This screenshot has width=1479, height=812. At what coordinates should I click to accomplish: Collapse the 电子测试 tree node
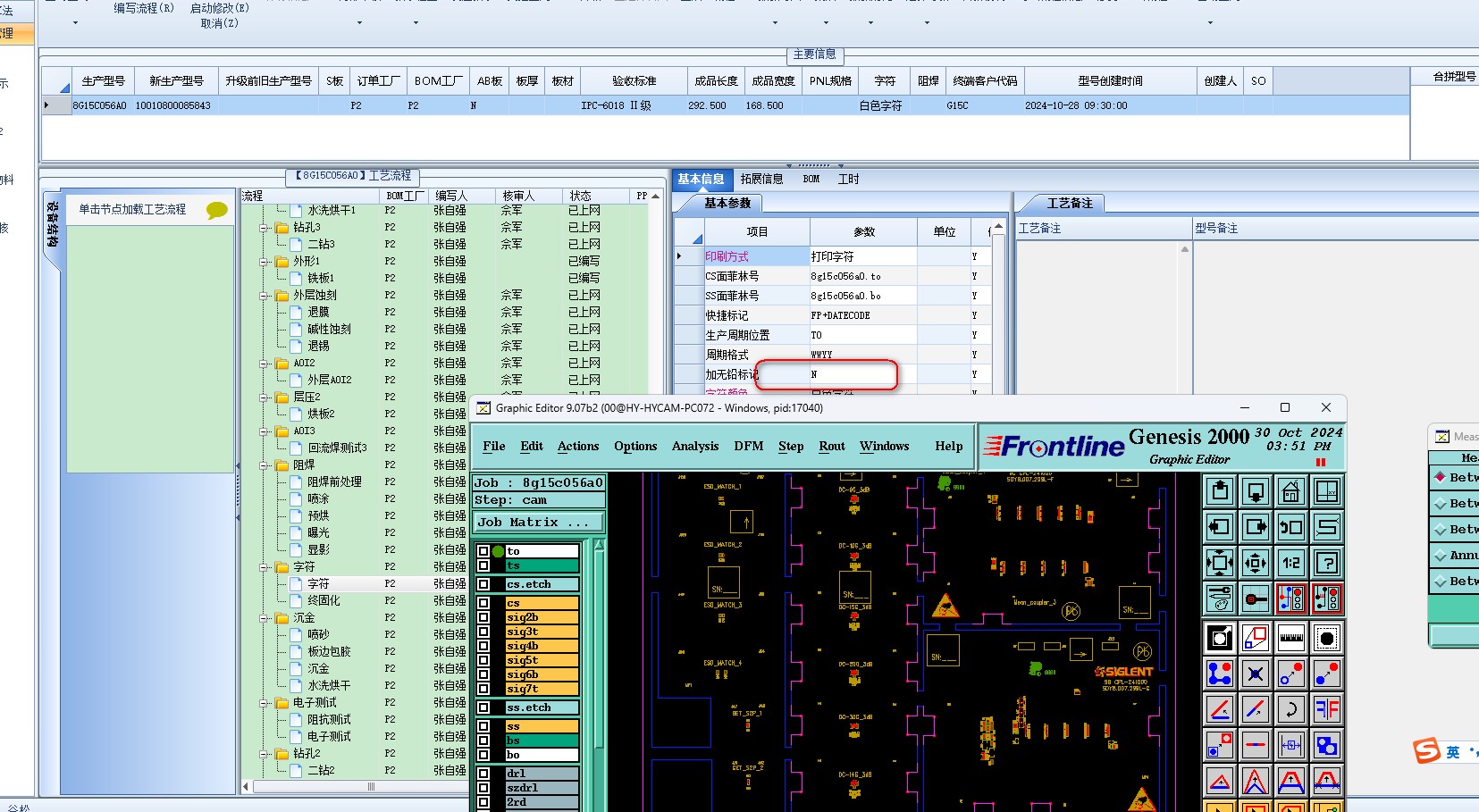click(265, 703)
